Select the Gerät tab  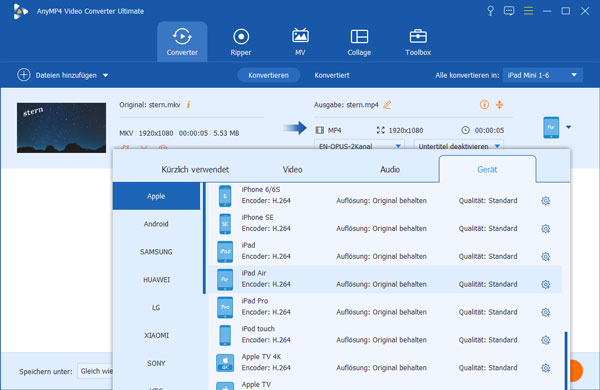pyautogui.click(x=487, y=169)
